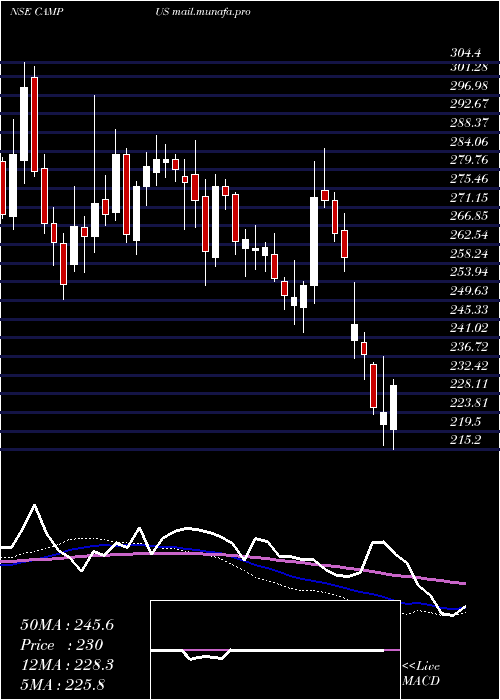Click the 219.5 price axis label
The width and height of the screenshot is (500, 700).
[x=466, y=421]
